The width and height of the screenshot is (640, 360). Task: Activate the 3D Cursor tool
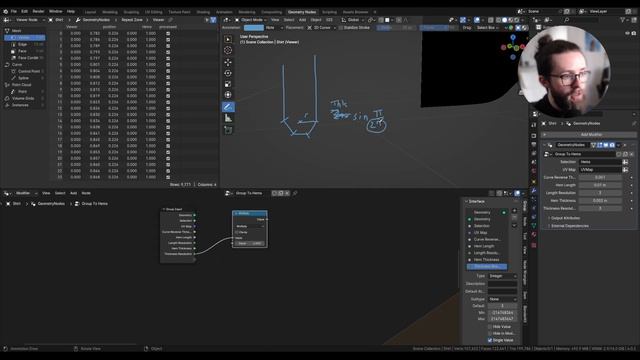(x=228, y=50)
